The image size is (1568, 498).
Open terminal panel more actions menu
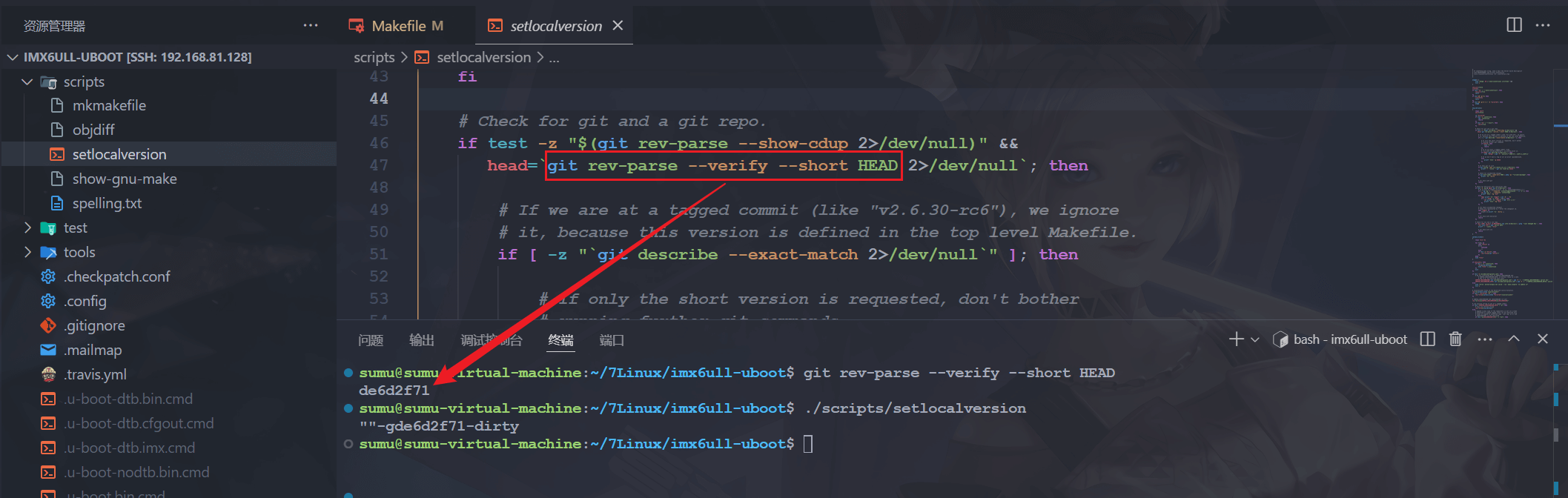pyautogui.click(x=1484, y=339)
